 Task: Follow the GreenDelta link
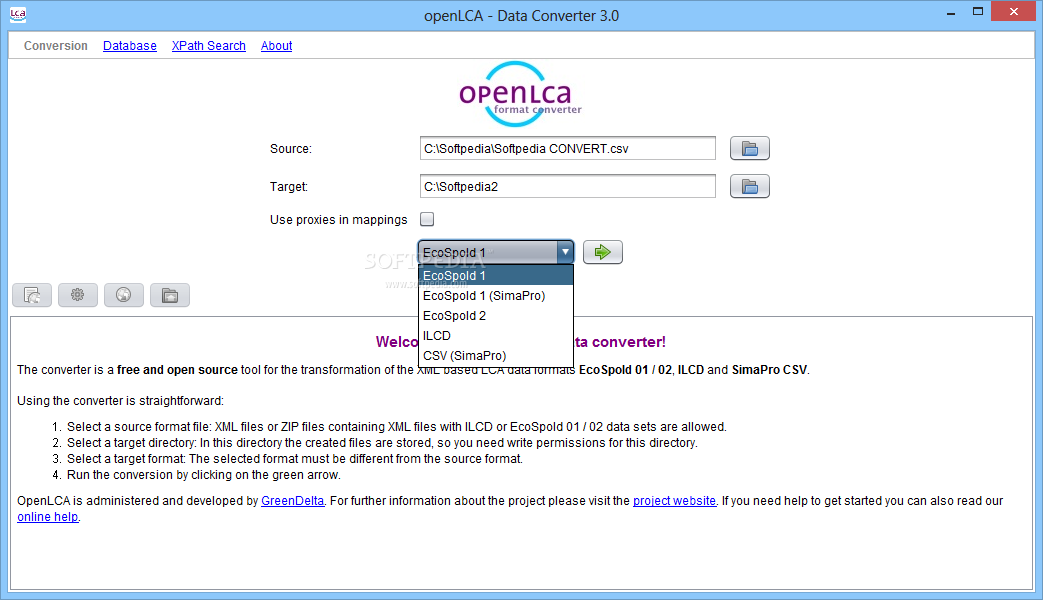pos(293,501)
